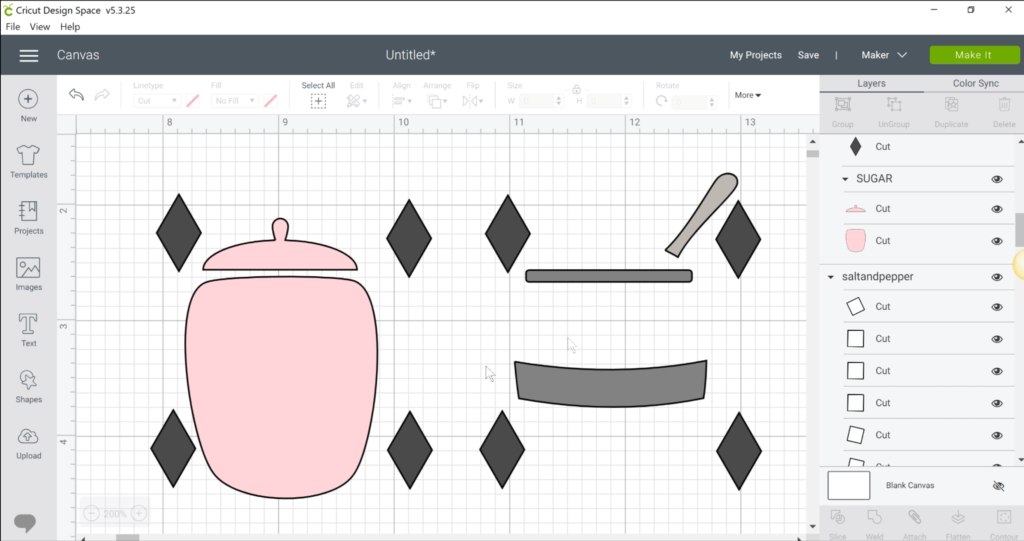Click the Redo arrow
Viewport: 1024px width, 541px height.
[102, 95]
